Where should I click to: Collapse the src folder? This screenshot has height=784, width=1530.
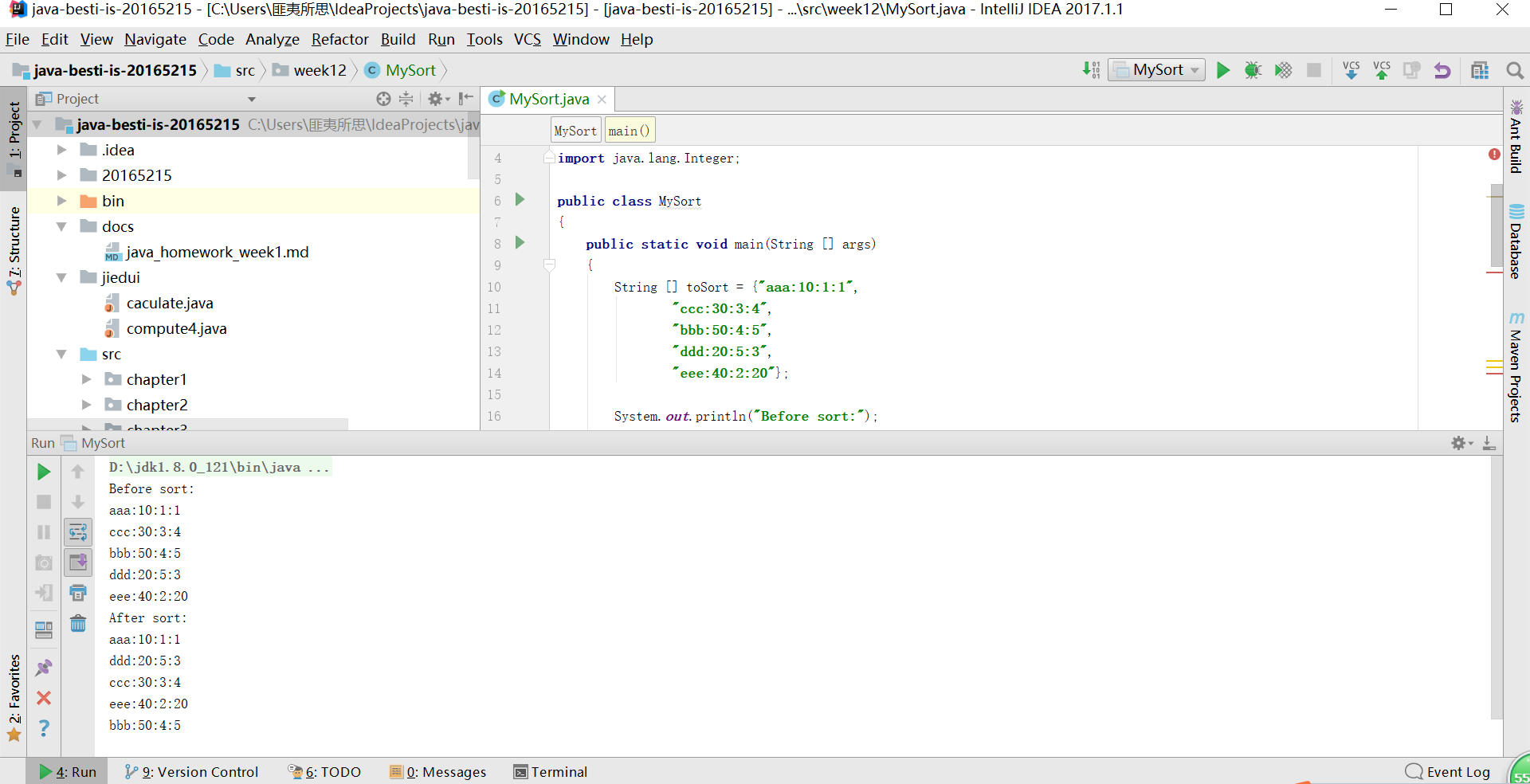point(61,354)
